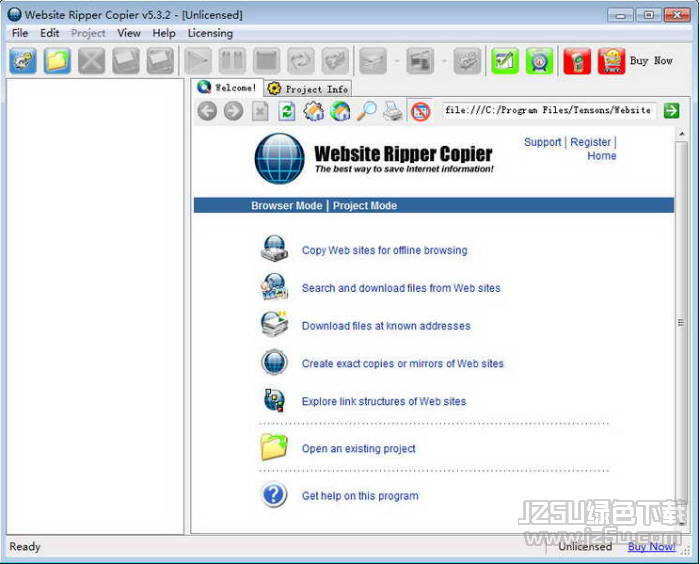The width and height of the screenshot is (700, 564).
Task: Click Copy Web sites for offline browsing
Action: [384, 250]
